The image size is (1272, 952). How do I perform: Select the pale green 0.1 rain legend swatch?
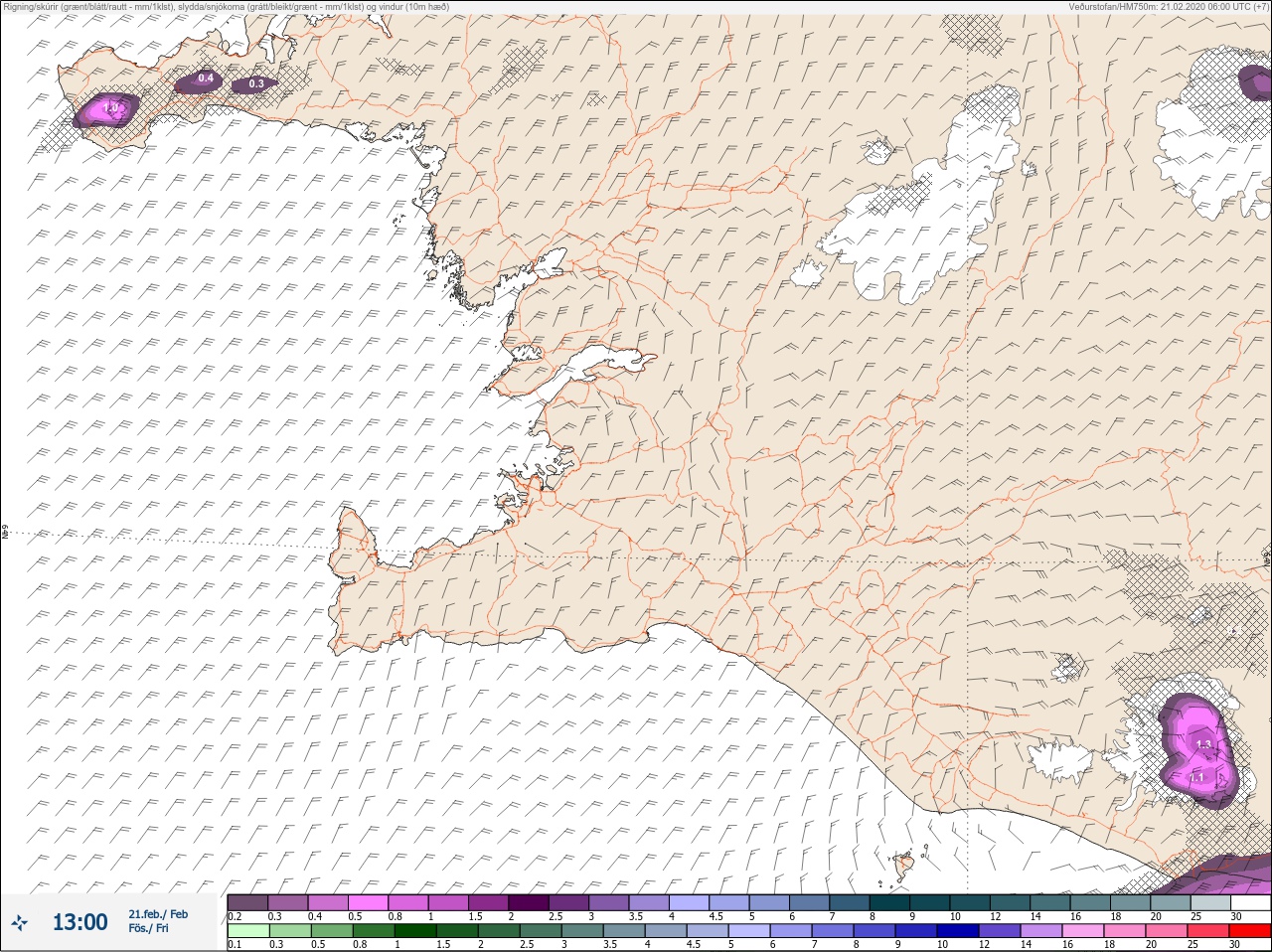tap(247, 931)
